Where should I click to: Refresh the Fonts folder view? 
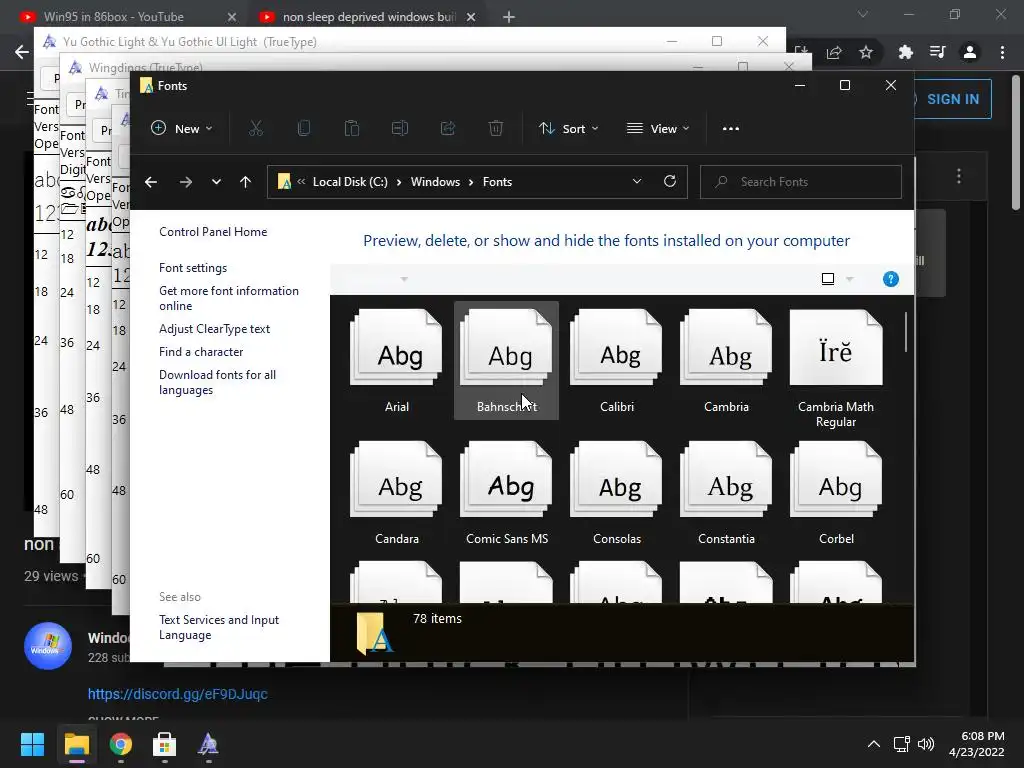click(670, 182)
